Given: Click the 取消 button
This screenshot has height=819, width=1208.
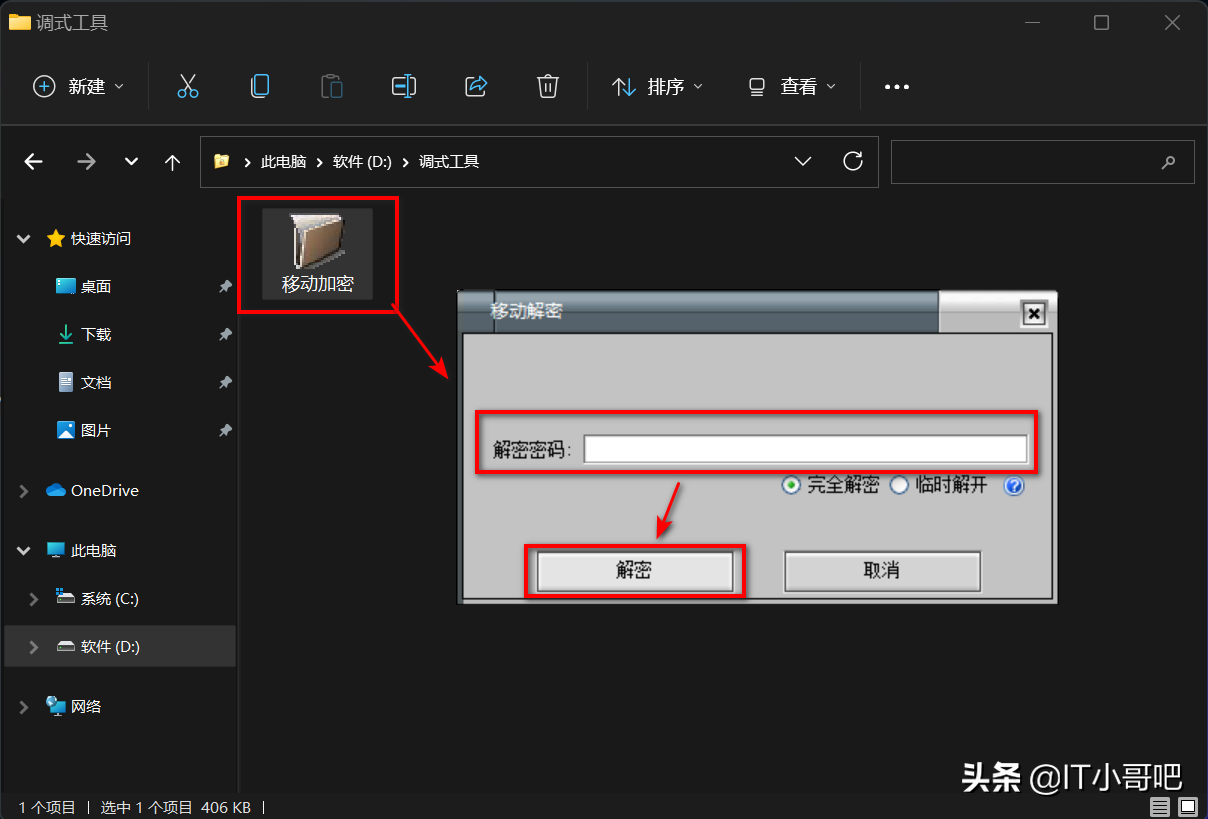Looking at the screenshot, I should tap(881, 570).
